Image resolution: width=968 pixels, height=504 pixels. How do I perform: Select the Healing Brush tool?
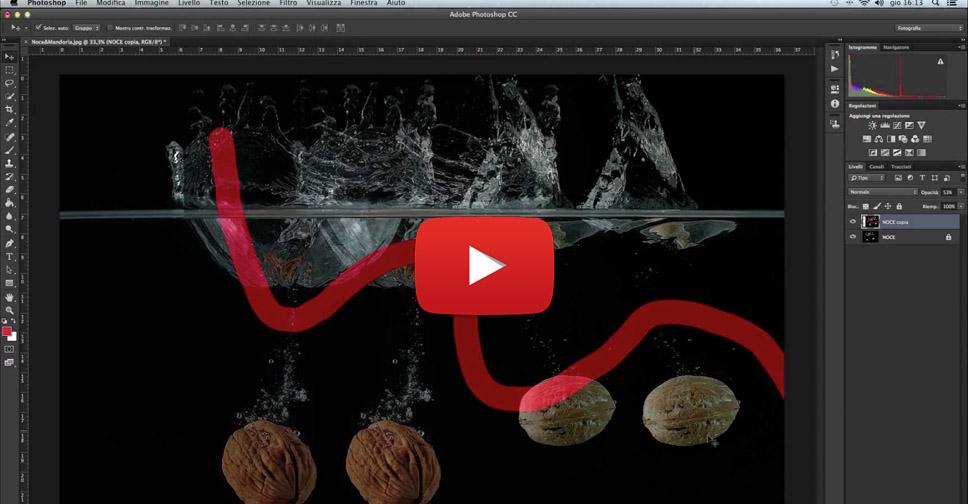(x=9, y=137)
